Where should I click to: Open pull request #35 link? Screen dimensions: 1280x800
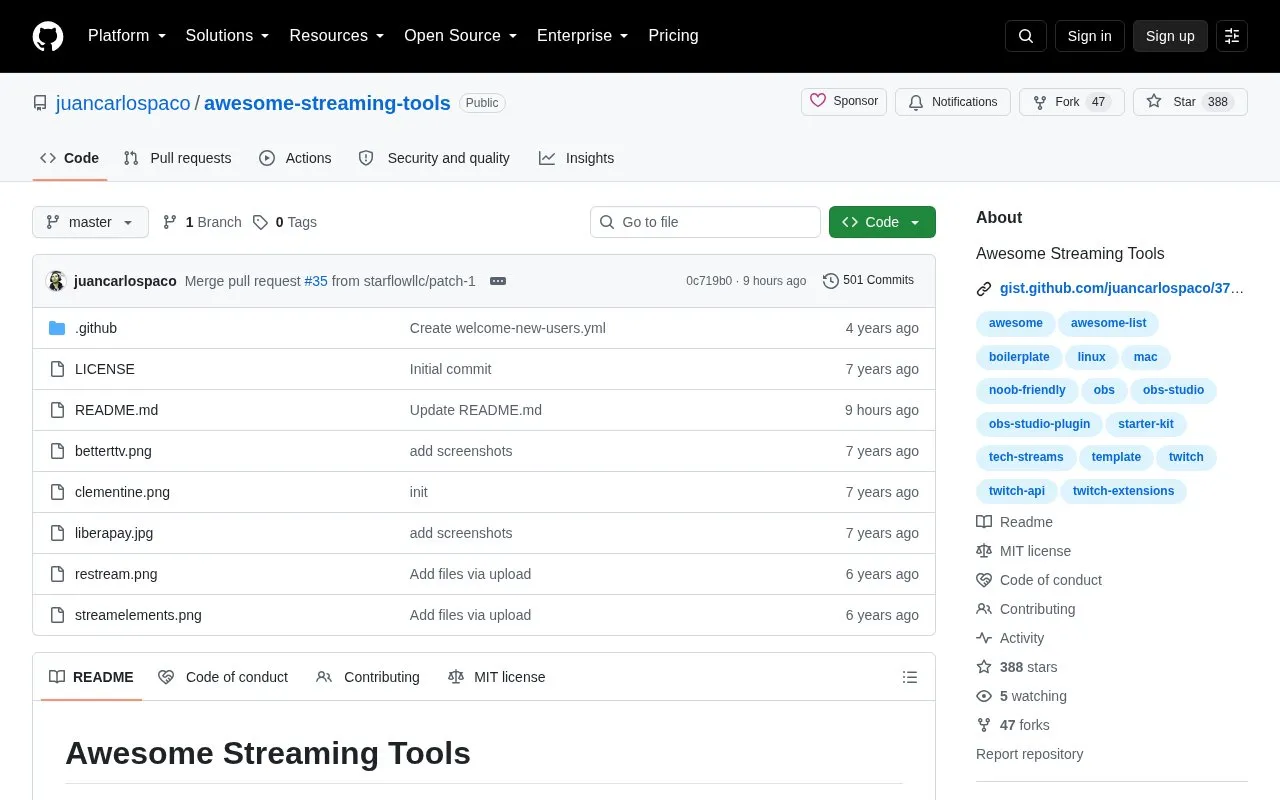[x=316, y=281]
